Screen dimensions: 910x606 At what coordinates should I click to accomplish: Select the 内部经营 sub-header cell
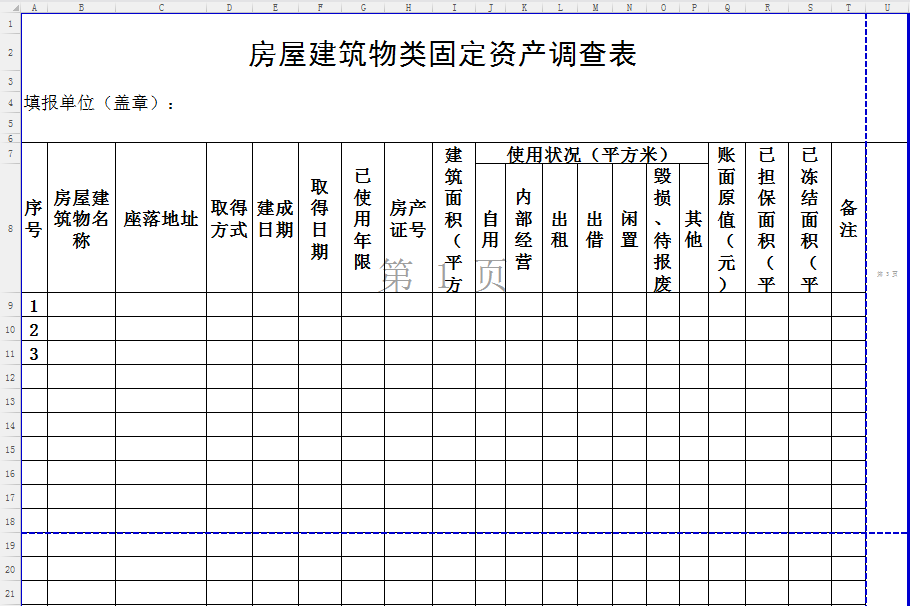[x=523, y=229]
